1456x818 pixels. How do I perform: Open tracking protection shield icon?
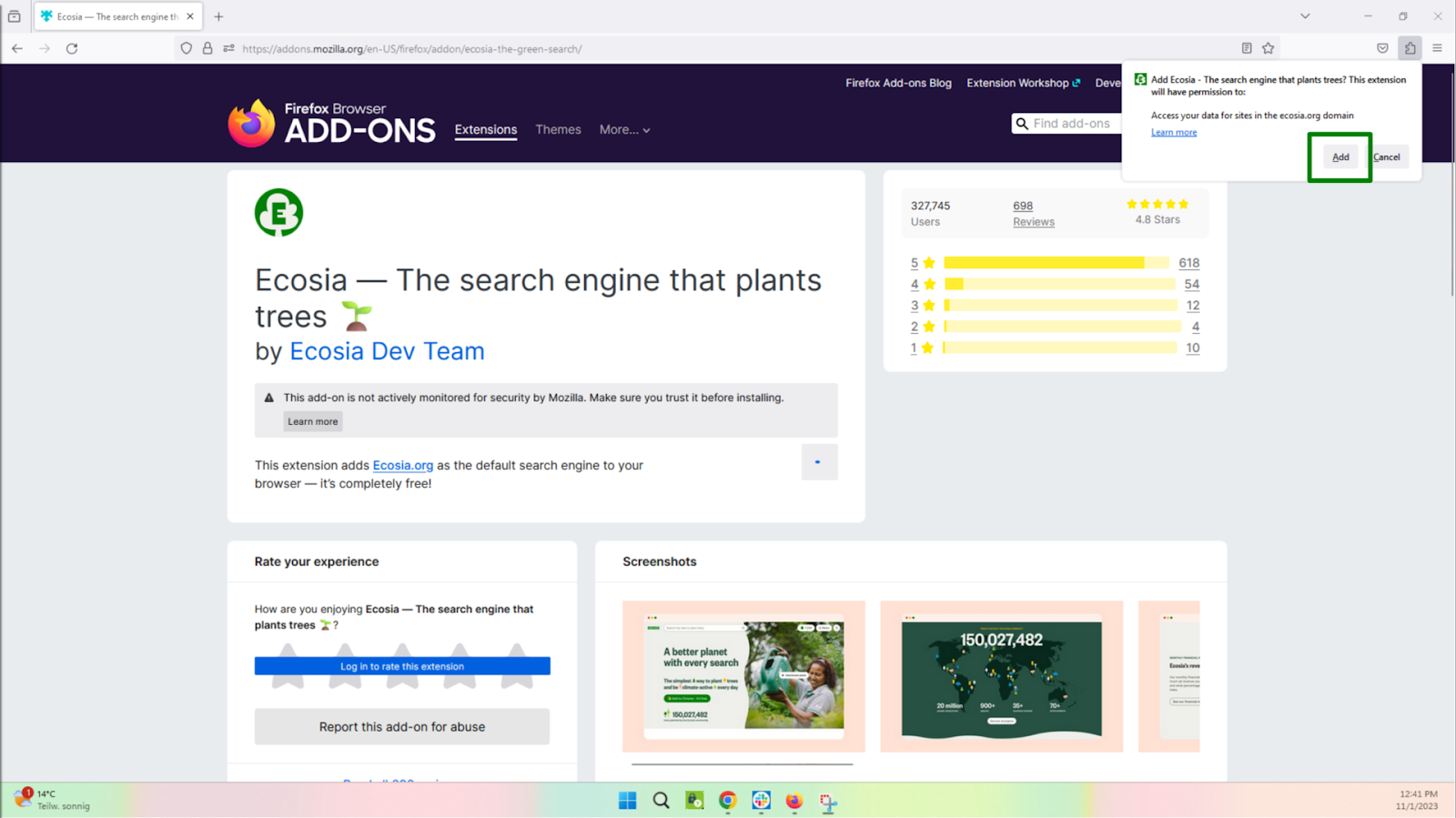(187, 48)
